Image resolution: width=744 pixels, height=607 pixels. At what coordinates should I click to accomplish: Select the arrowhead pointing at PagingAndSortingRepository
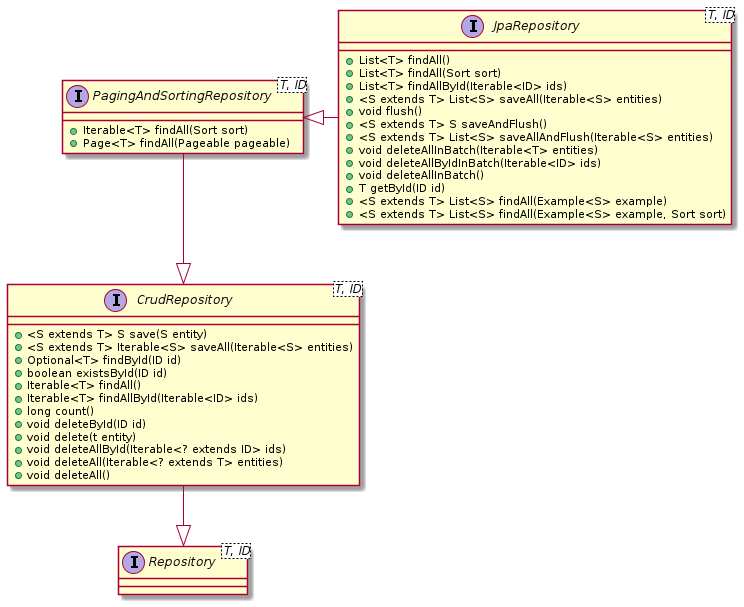[313, 117]
